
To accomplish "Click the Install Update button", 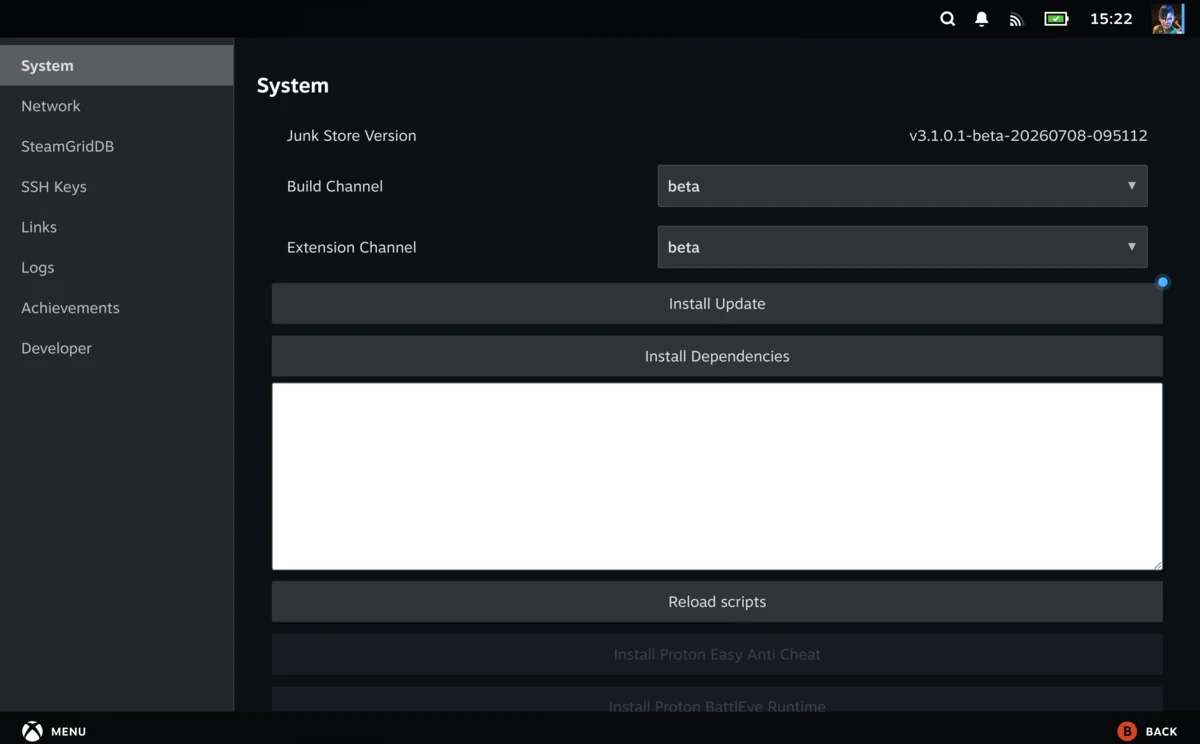I will 717,303.
